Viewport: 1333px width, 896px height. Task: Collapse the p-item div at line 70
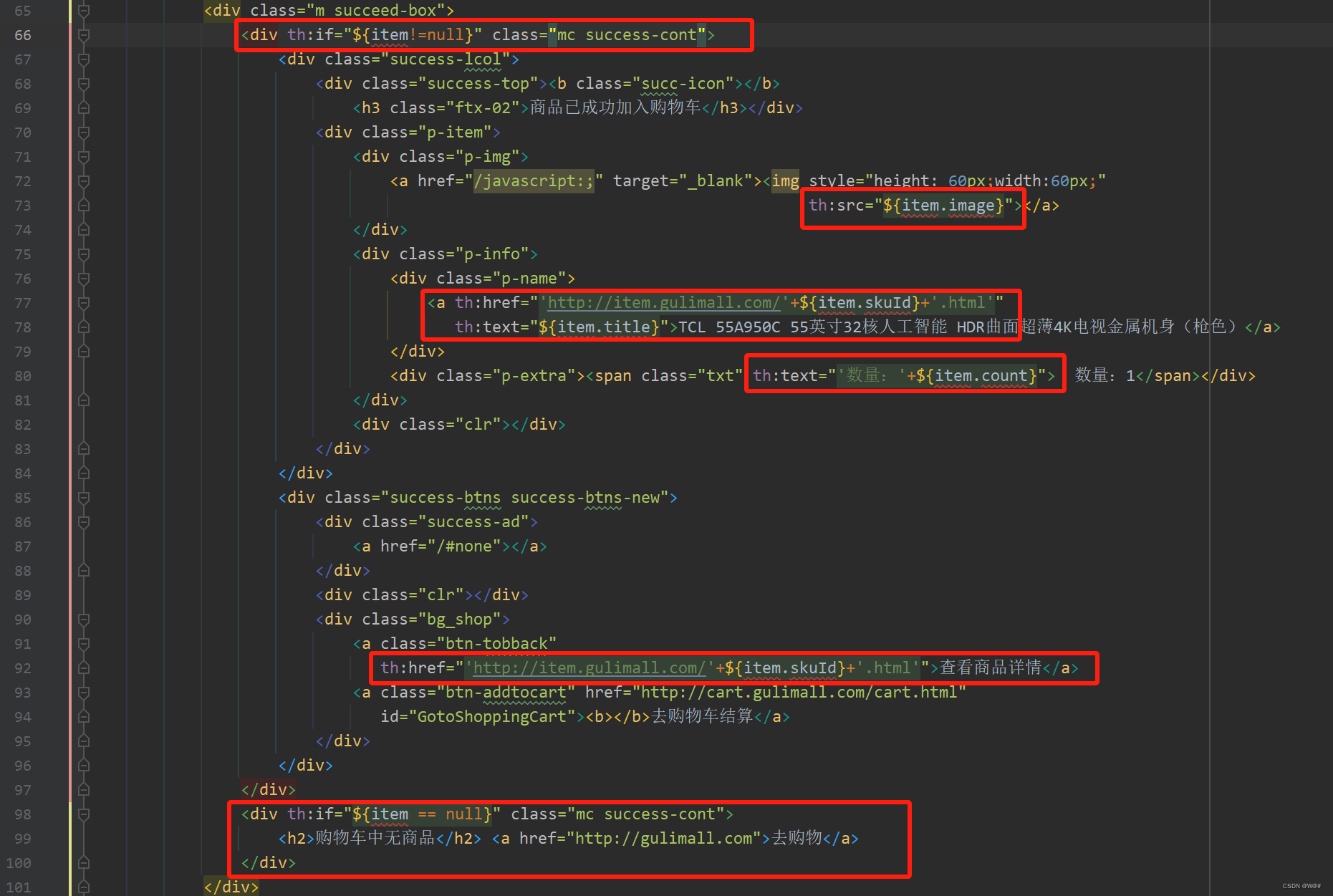[x=84, y=133]
